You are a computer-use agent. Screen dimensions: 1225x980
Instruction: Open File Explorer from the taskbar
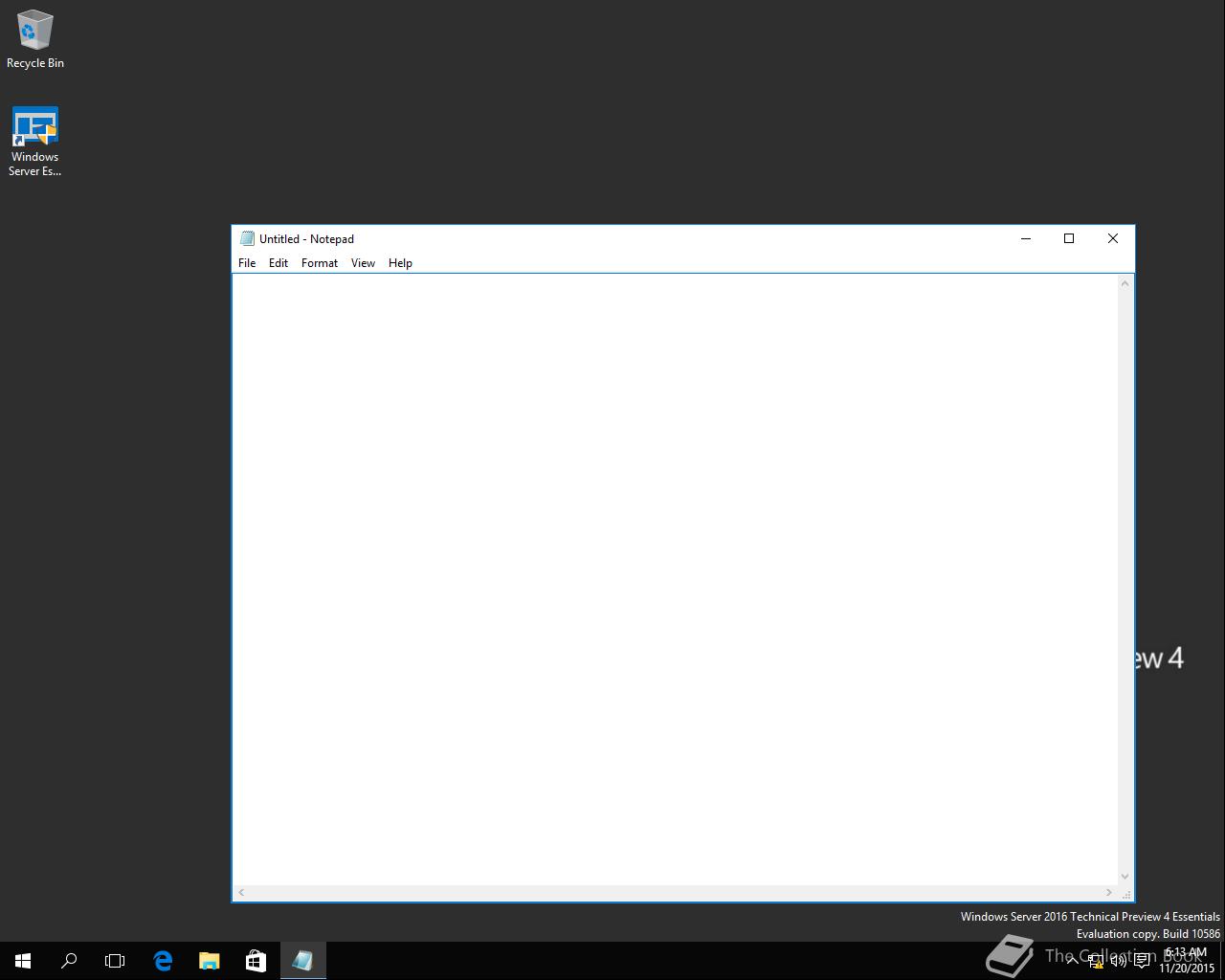[x=209, y=961]
